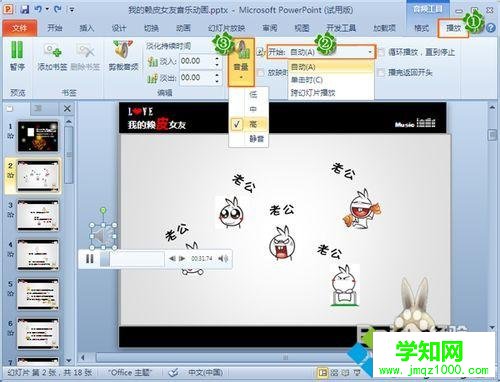Screen dimensions: 500x382
Task: Increase the 淡入 value with up arrow
Action: click(x=217, y=58)
